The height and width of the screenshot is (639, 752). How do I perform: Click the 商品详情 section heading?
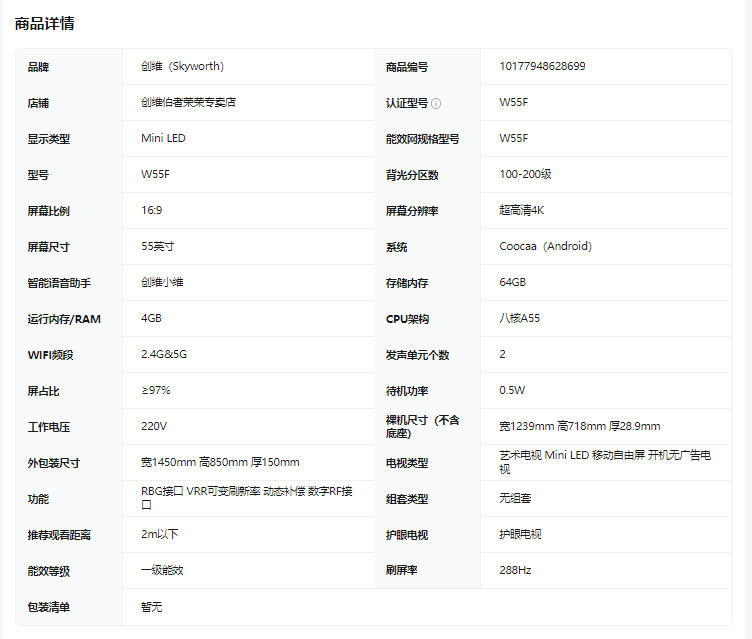point(44,24)
